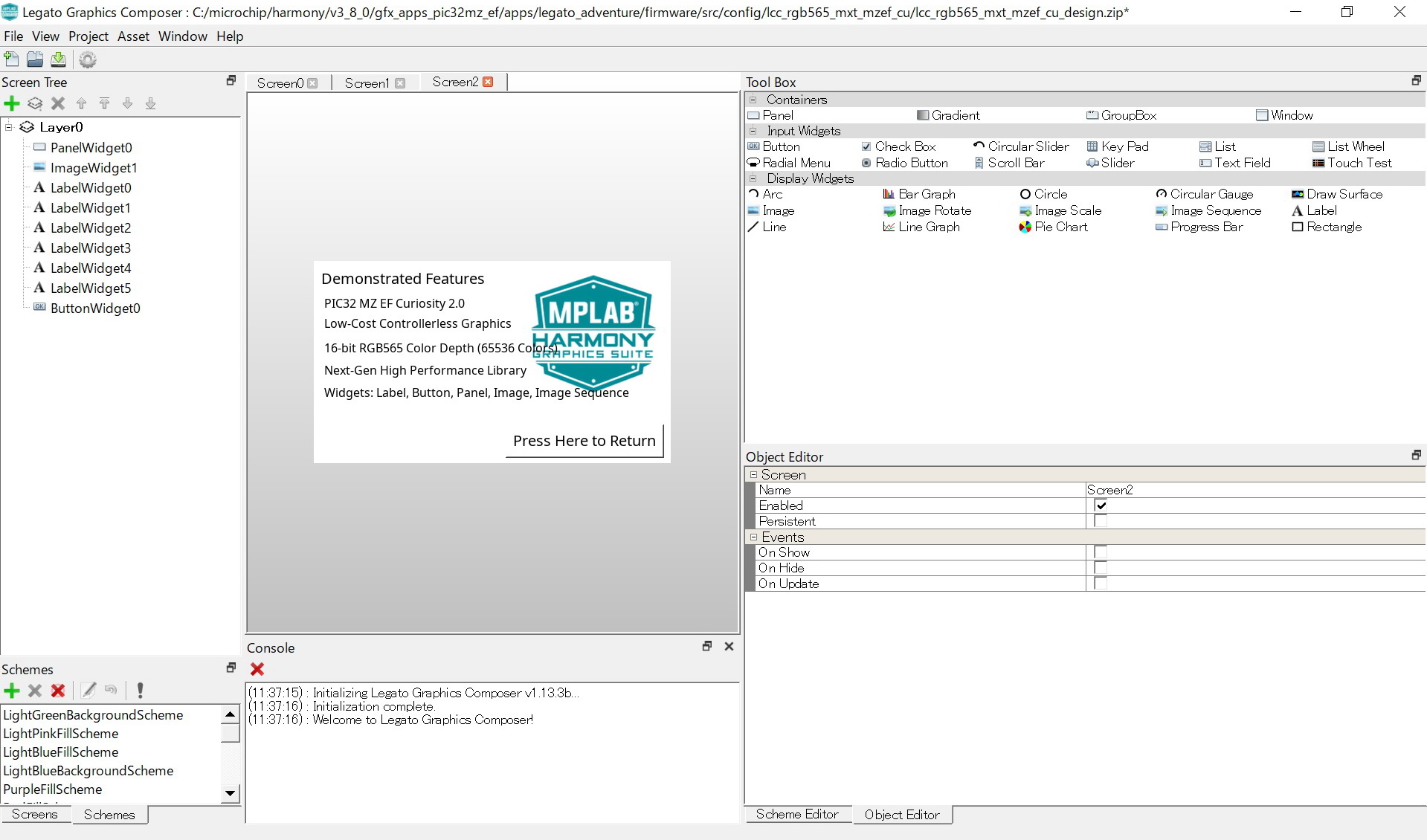Delete selected item using Screen Tree X icon
1427x840 pixels.
coord(58,103)
